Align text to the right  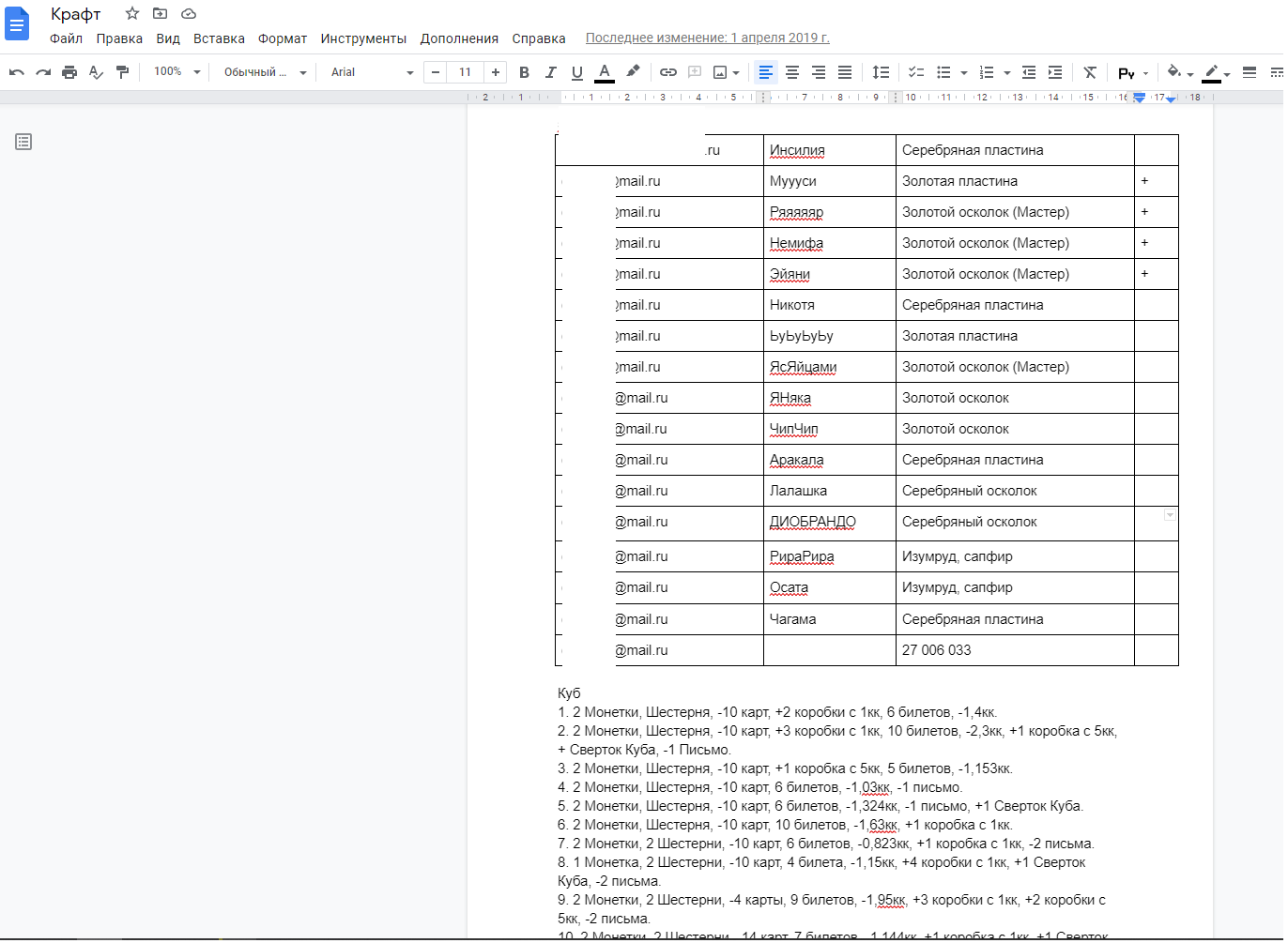point(819,72)
